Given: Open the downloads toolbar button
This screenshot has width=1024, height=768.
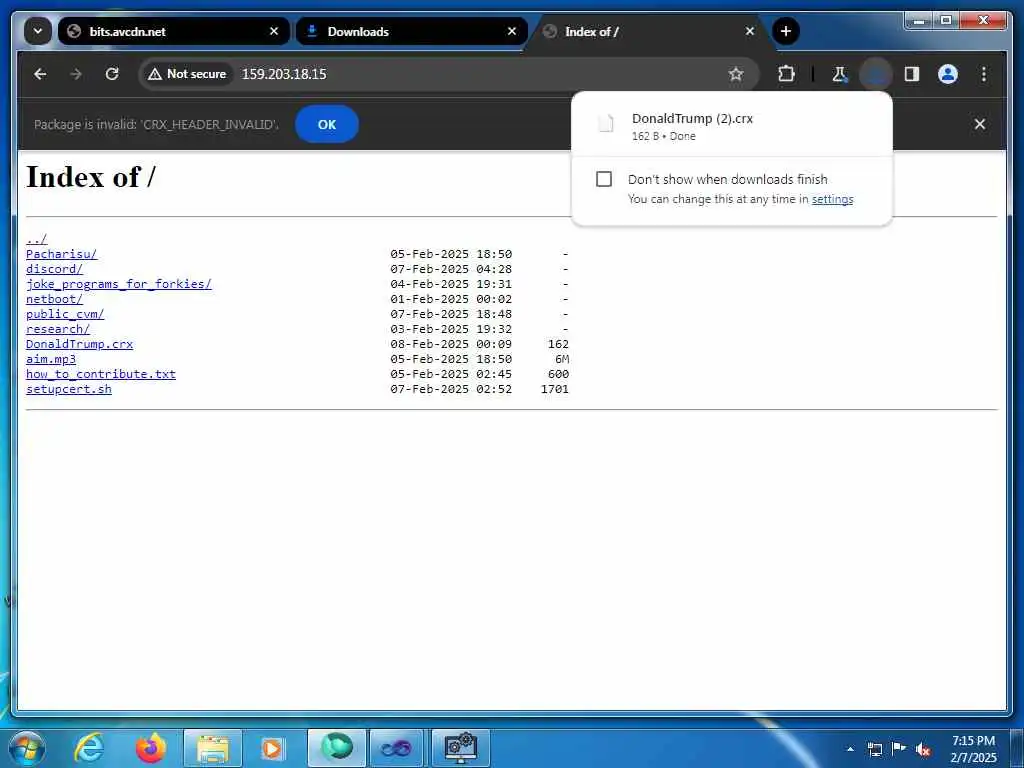Looking at the screenshot, I should 876,74.
